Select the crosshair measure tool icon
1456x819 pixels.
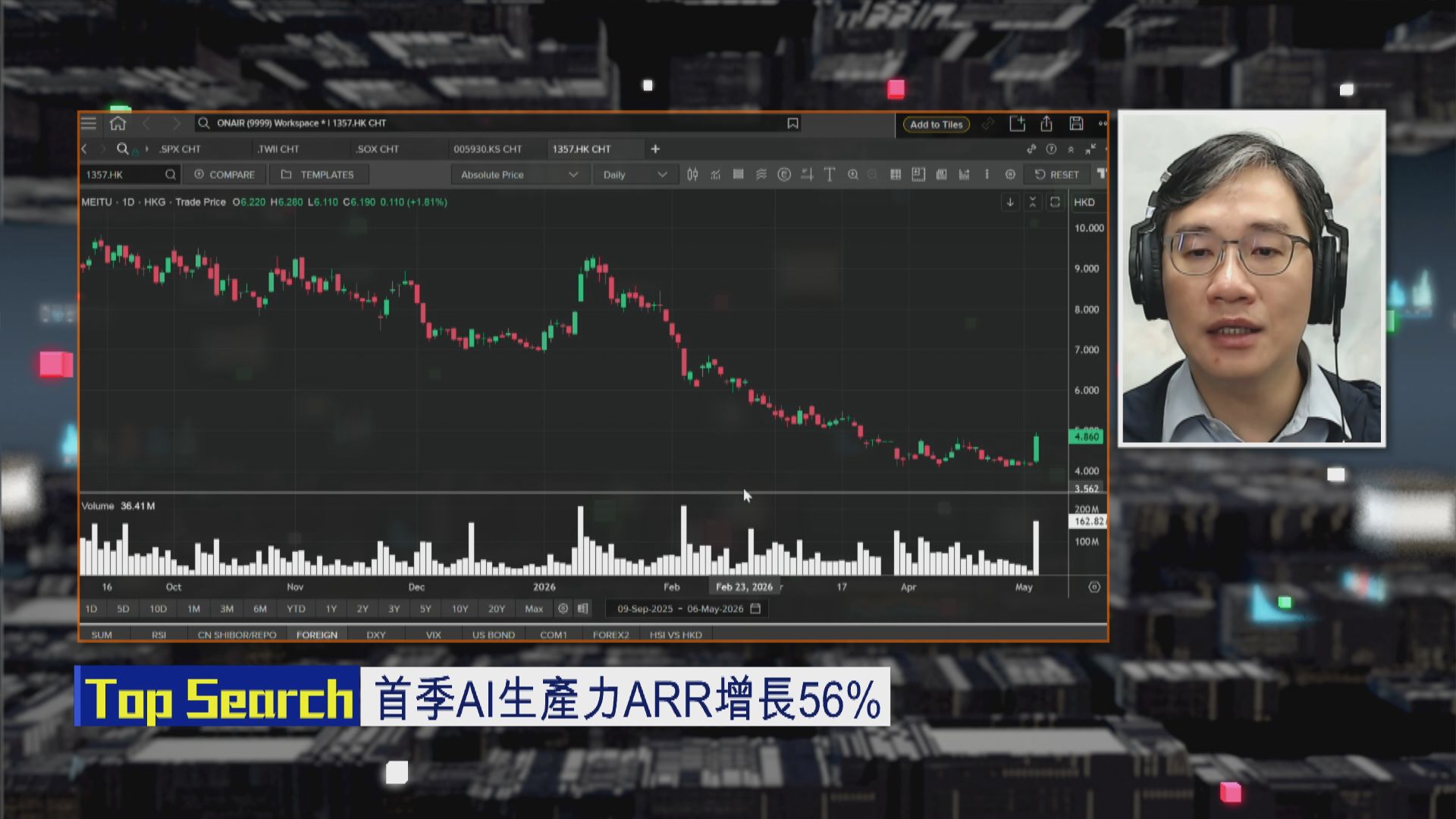[807, 174]
